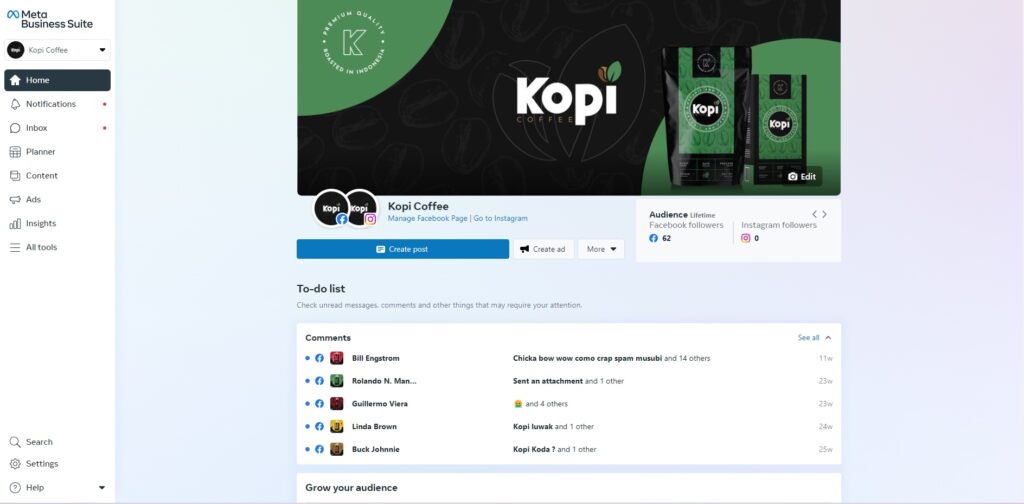Show next audience metric with right arrow
The image size is (1024, 504).
824,214
